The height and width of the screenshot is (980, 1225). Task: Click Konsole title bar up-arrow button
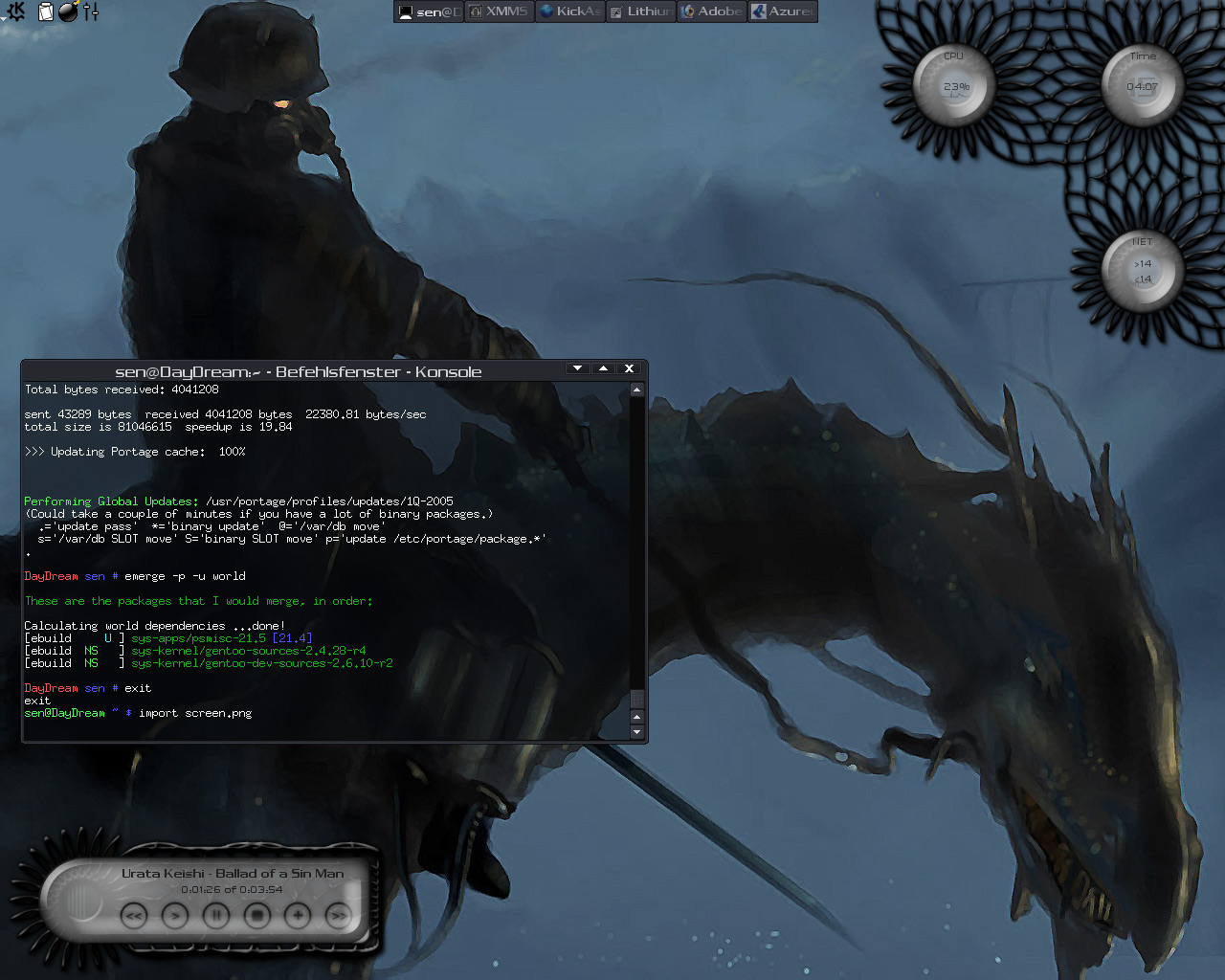point(603,368)
